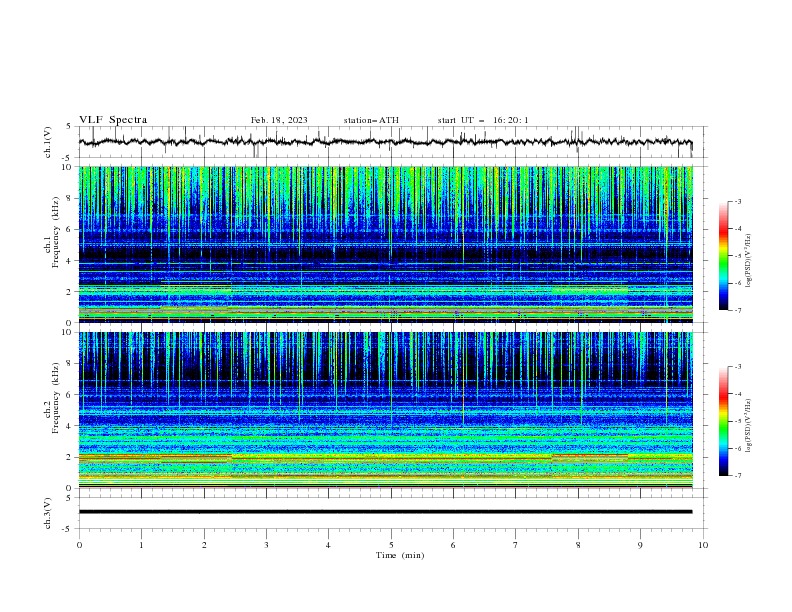
Task: Click time axis tick label "9"
Action: coord(640,545)
